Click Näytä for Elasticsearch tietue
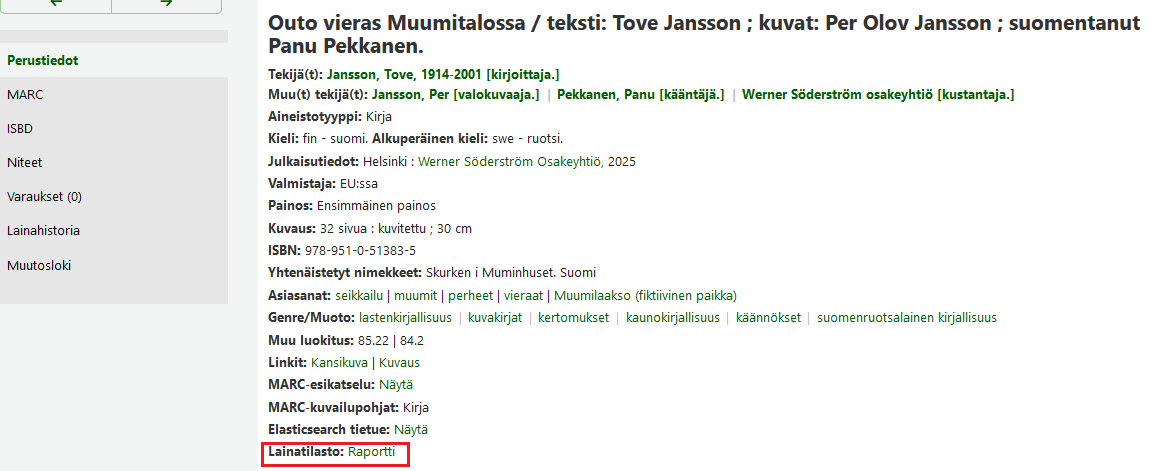The height and width of the screenshot is (471, 1150). [411, 429]
